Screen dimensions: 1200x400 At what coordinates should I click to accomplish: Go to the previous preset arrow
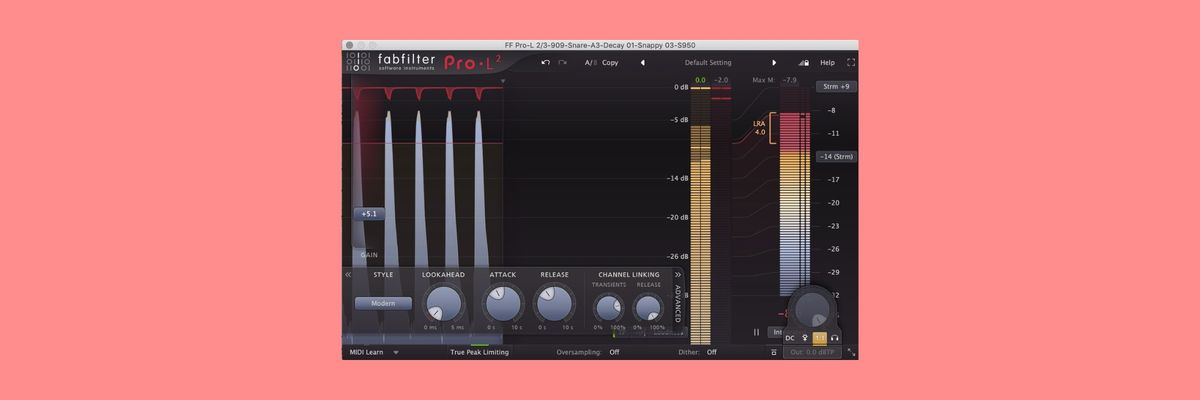coord(642,62)
